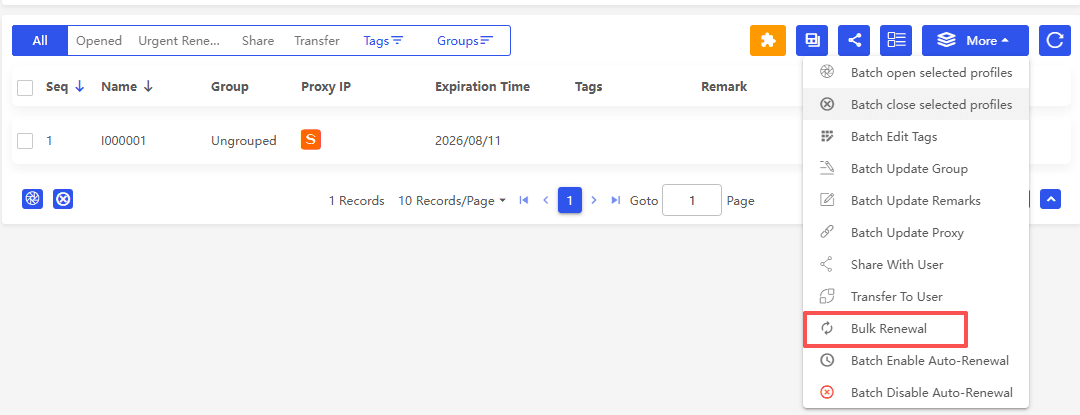Click page number 1 button
This screenshot has width=1080, height=415.
[x=570, y=200]
